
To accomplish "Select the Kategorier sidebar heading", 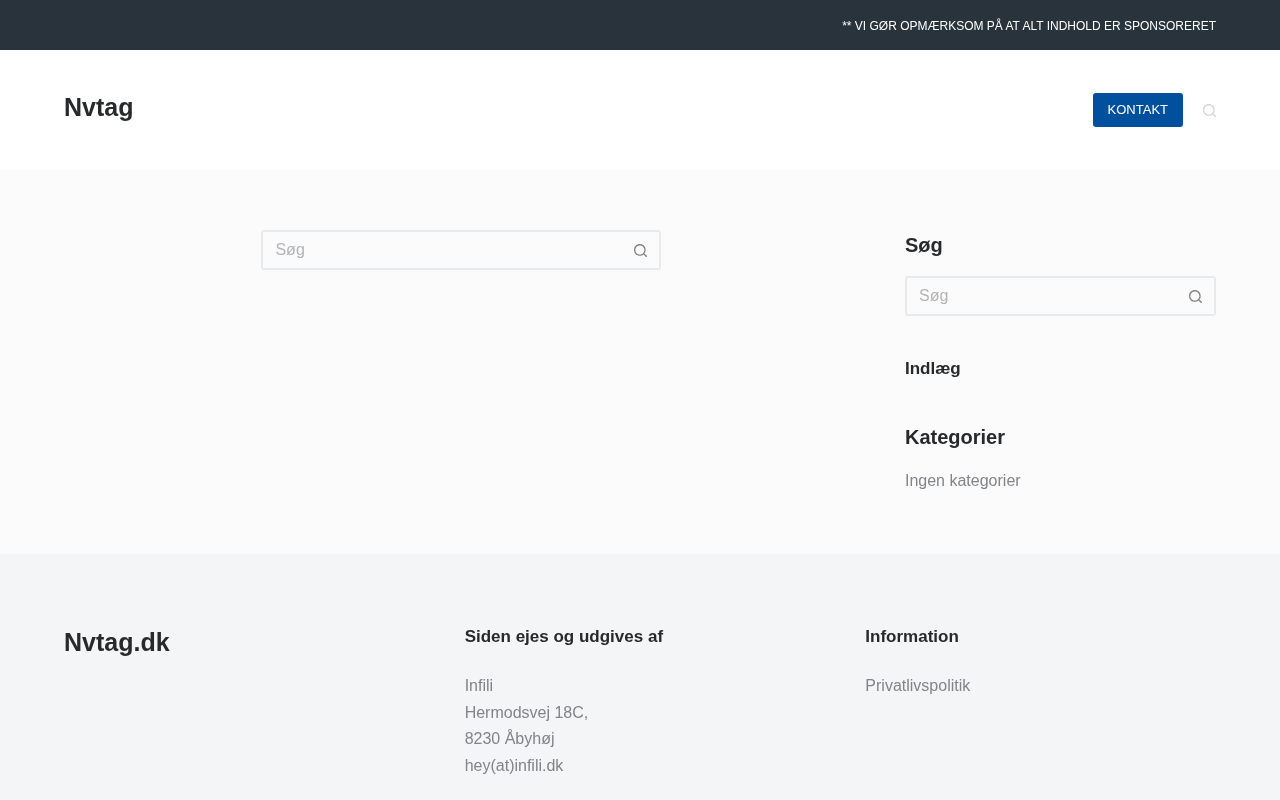I will (954, 437).
